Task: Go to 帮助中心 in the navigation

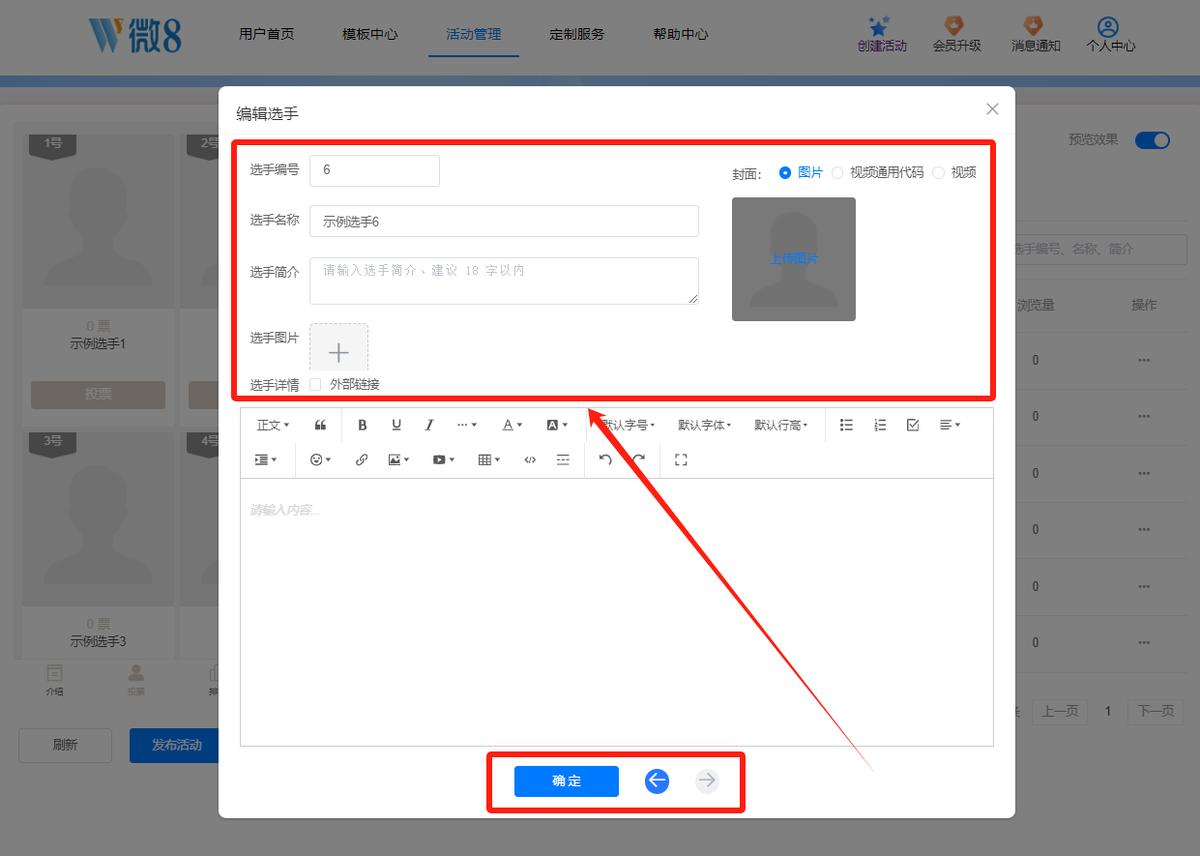Action: [x=681, y=34]
